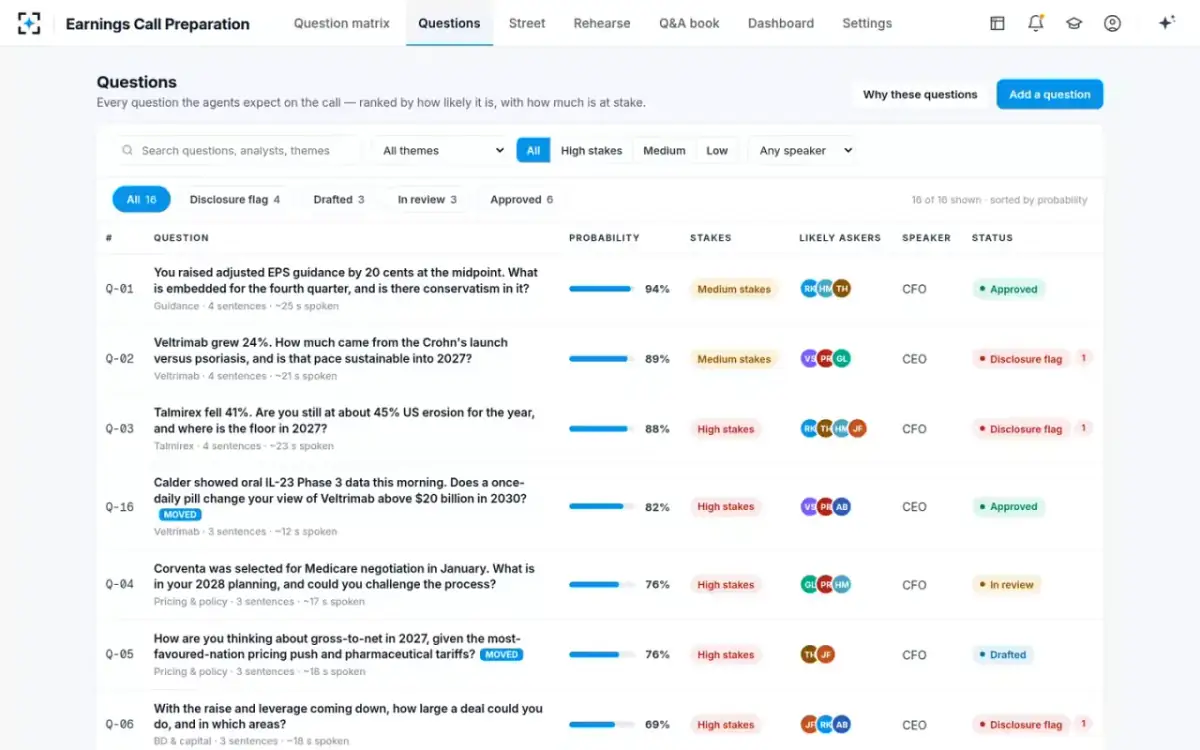Screen dimensions: 1200x750
Task: Click the RK asker avatar on Q-01
Action: [810, 289]
